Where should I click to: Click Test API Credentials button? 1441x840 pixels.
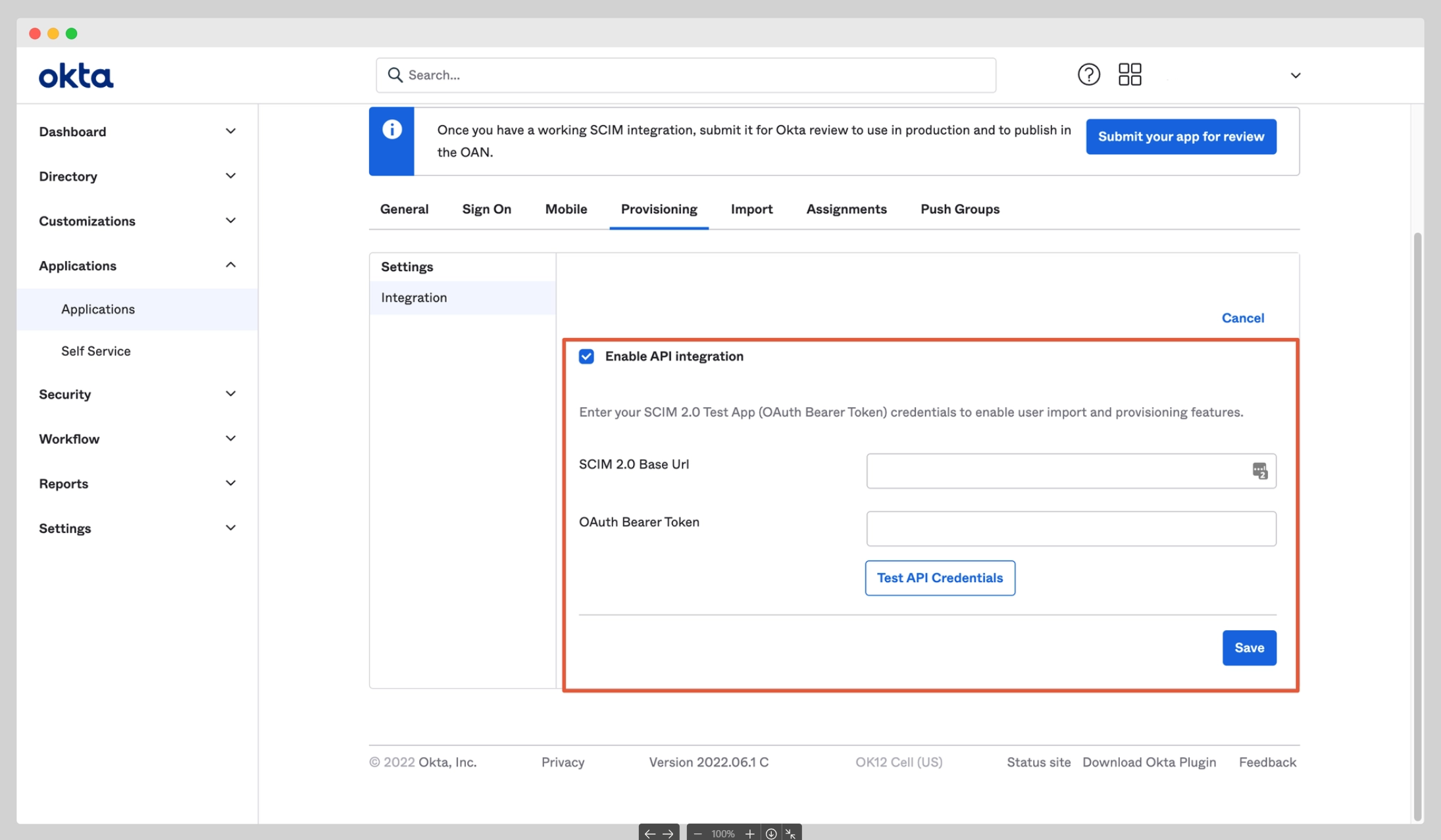940,578
